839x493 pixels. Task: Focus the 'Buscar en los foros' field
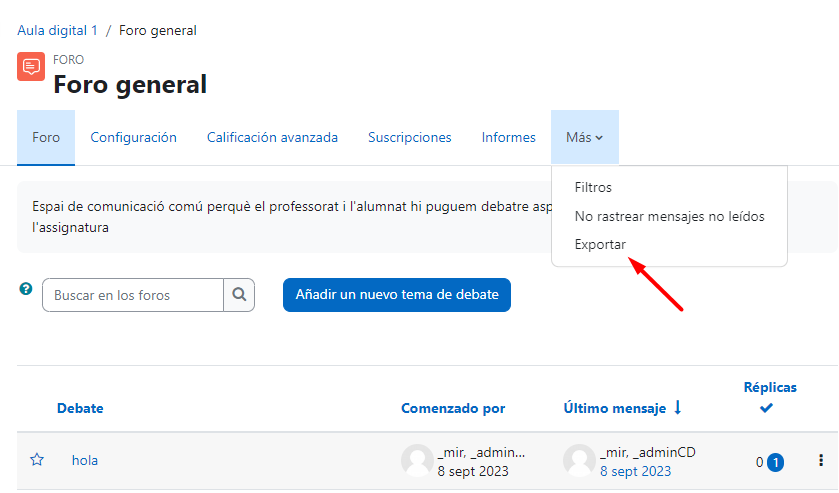point(133,295)
